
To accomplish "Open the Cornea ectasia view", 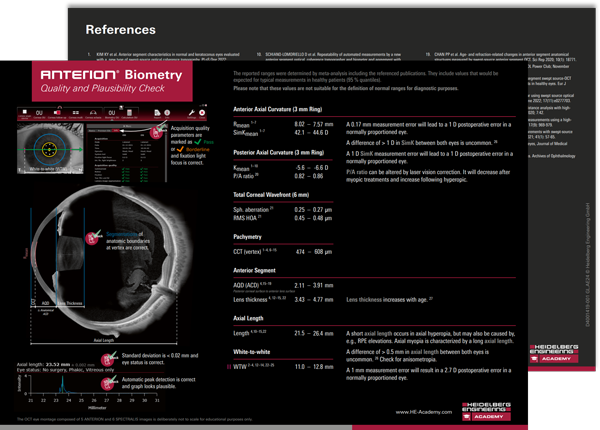I will click(x=93, y=114).
